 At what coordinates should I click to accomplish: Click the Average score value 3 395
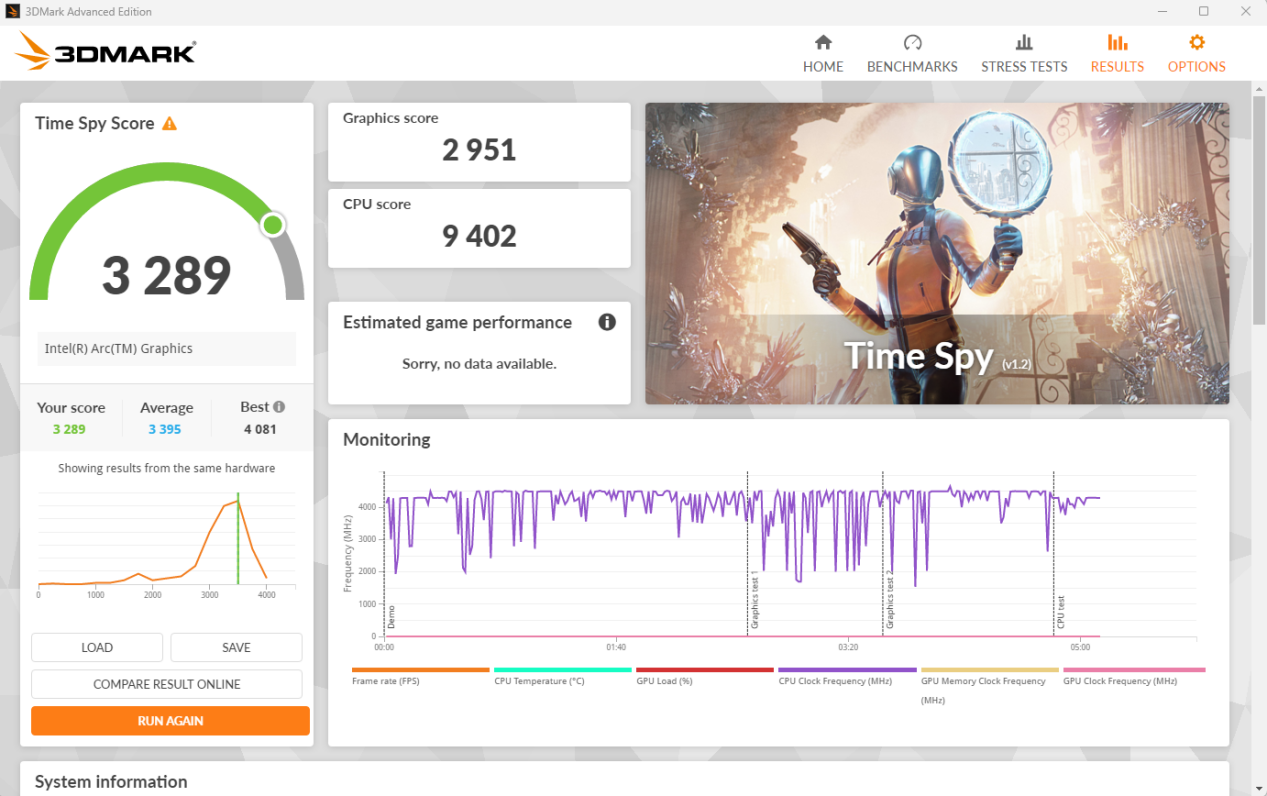pos(165,429)
